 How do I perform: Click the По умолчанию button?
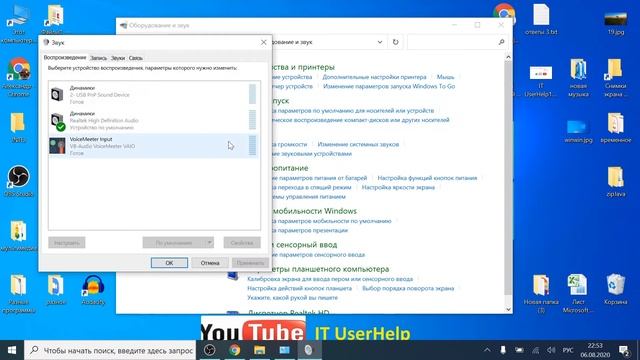click(x=174, y=243)
